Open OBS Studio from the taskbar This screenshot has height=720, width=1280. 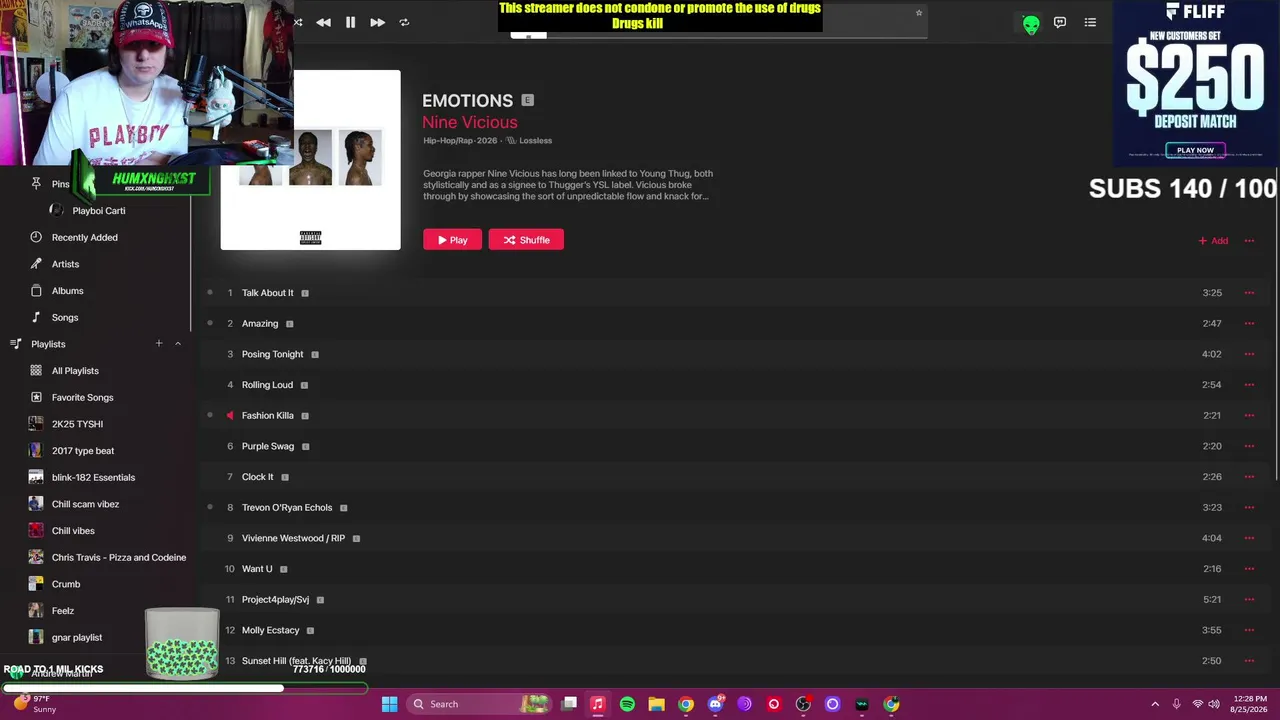coord(803,704)
